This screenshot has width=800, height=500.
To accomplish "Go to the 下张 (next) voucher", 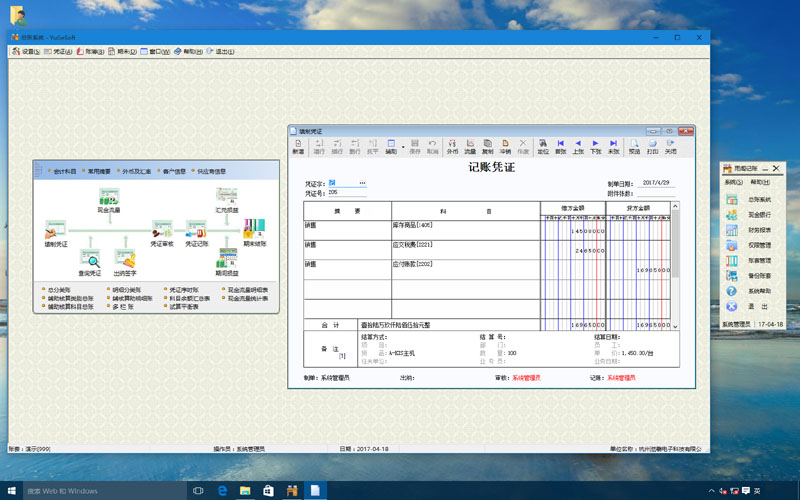I will coord(596,146).
